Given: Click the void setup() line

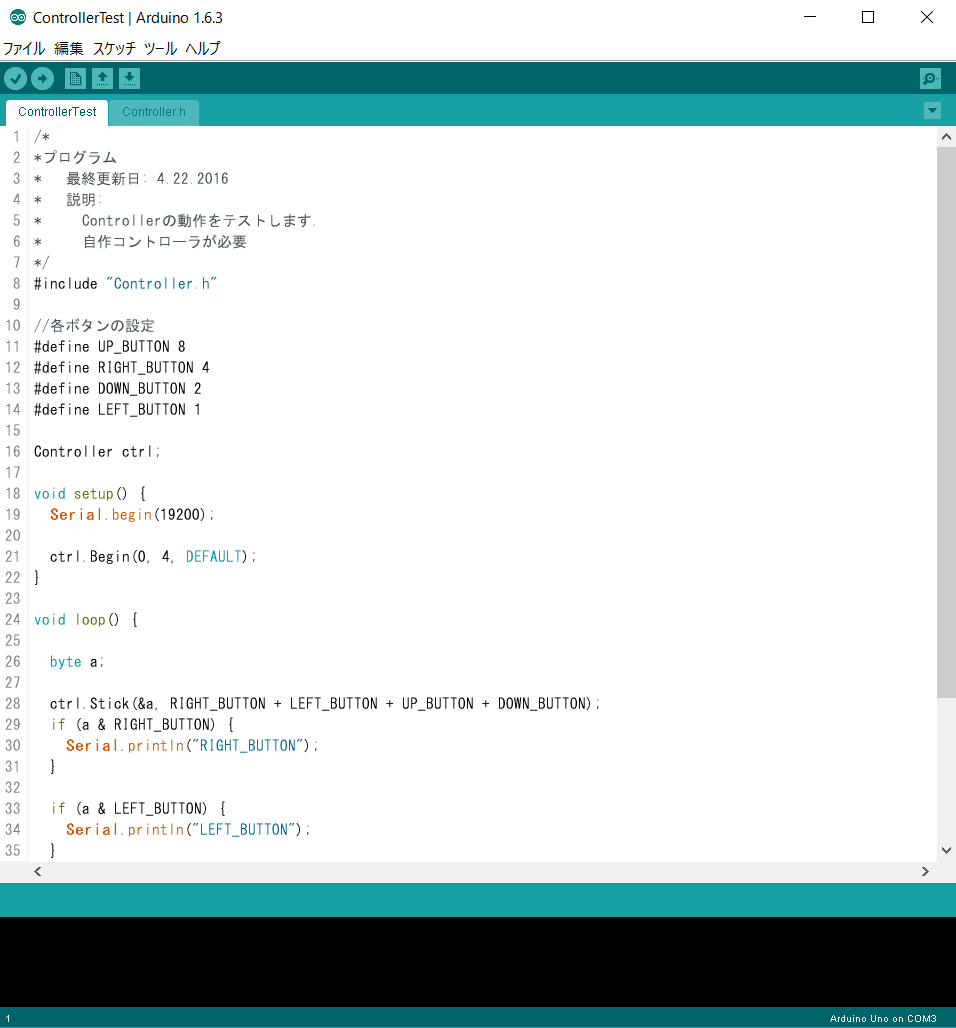Looking at the screenshot, I should click(90, 494).
